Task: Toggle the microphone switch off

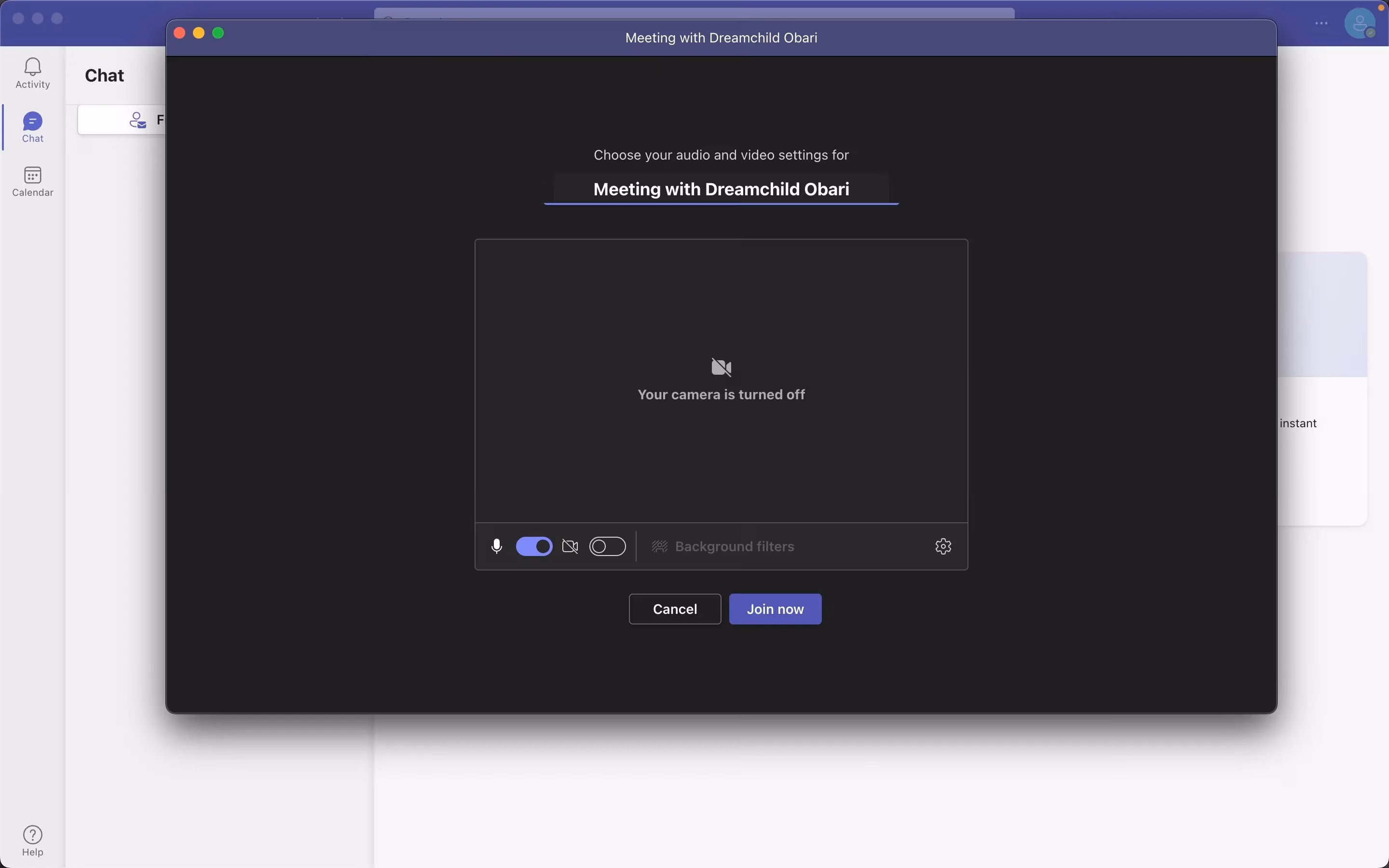Action: [533, 546]
